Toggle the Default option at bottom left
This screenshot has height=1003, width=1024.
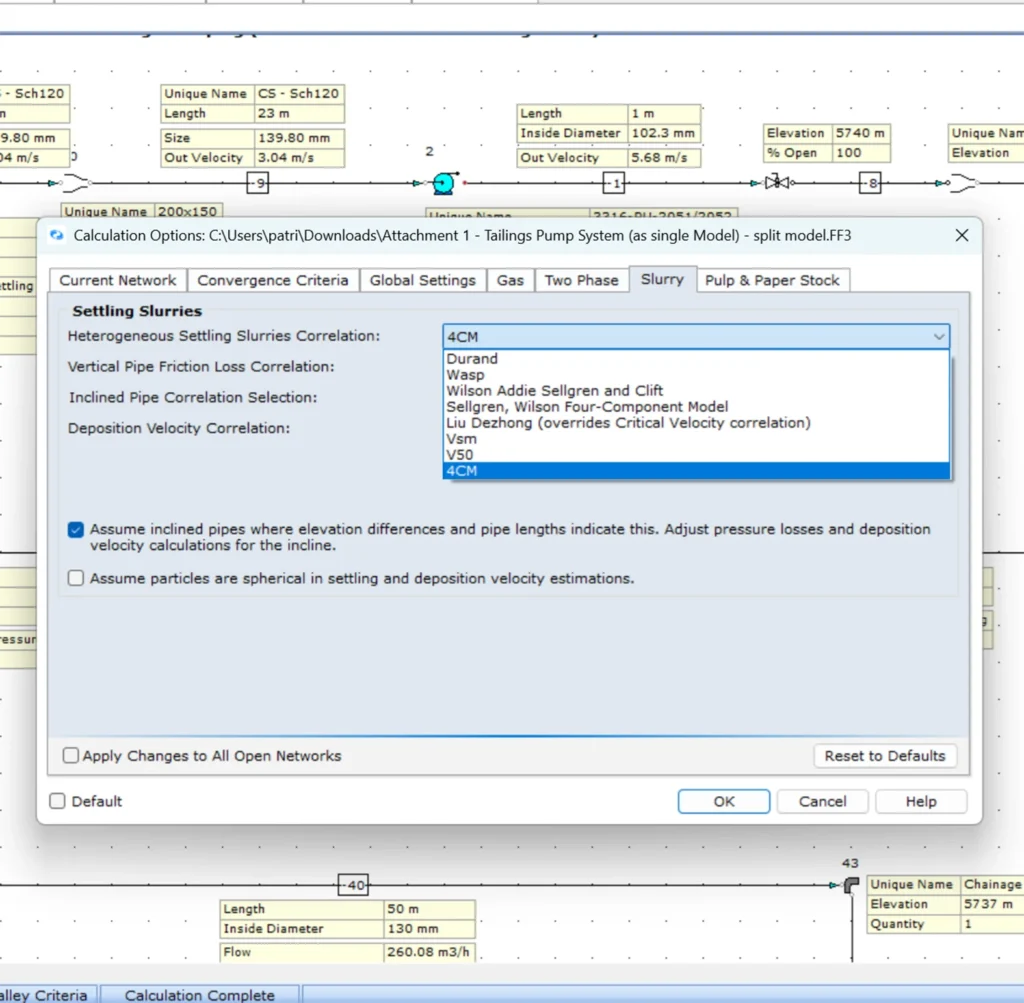[57, 801]
